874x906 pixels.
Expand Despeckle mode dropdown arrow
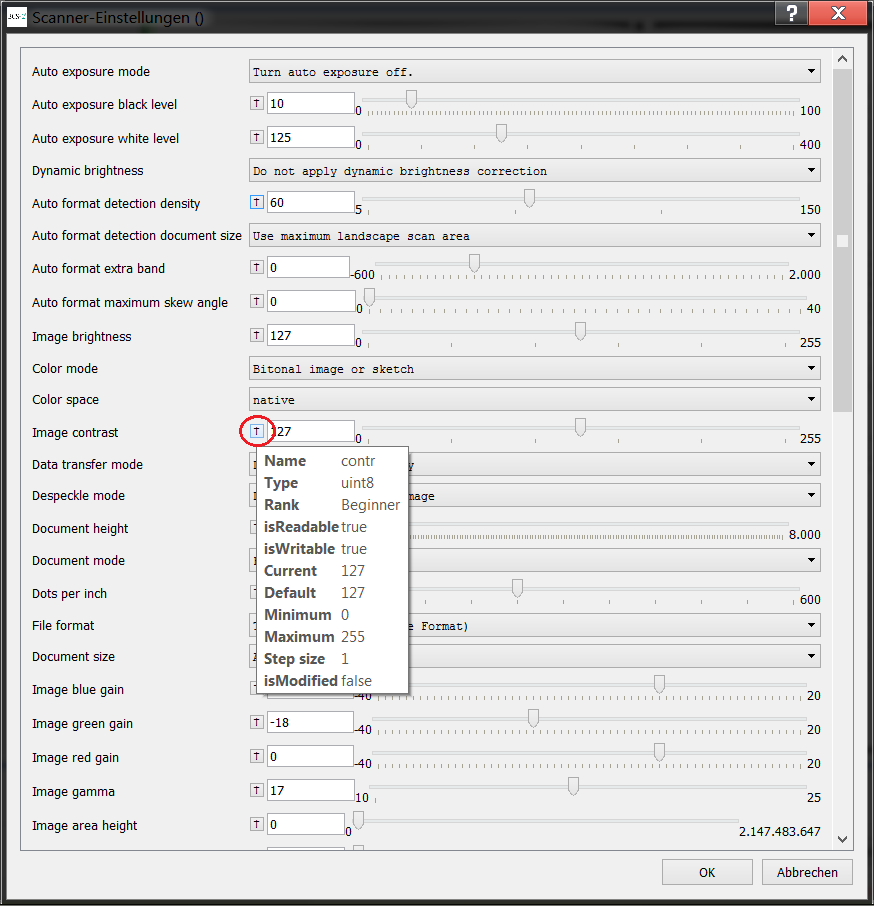(811, 495)
